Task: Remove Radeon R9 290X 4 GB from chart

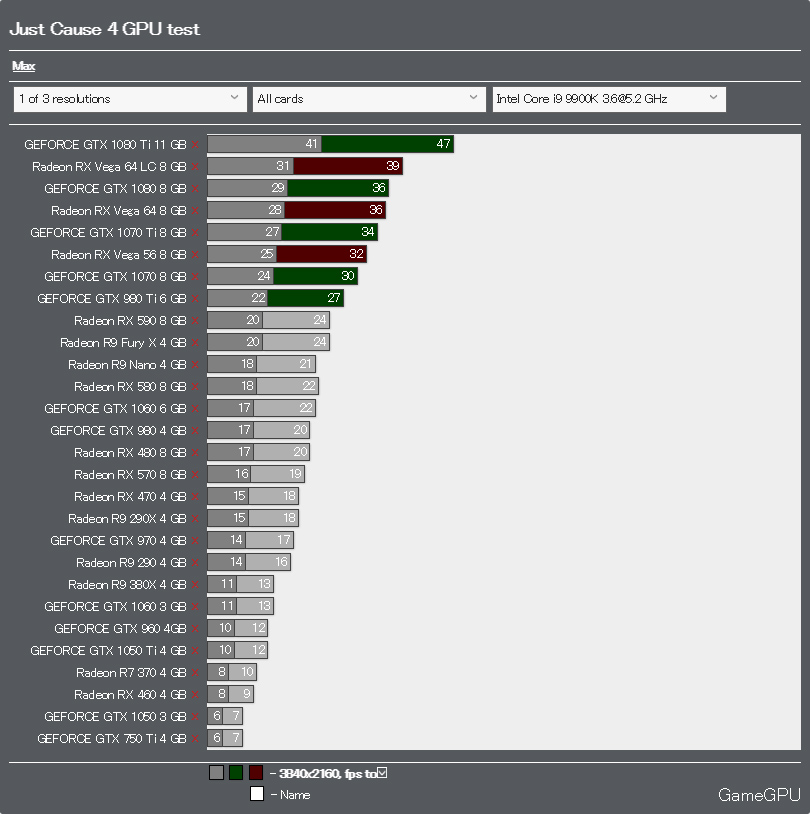Action: click(x=197, y=519)
